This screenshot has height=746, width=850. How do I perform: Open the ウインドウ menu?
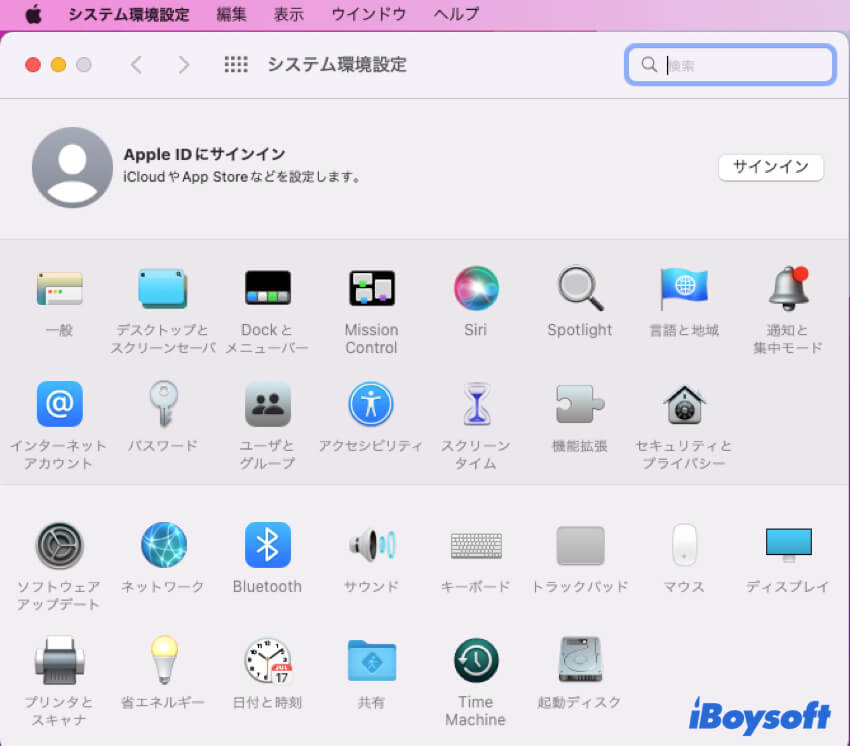click(x=369, y=14)
